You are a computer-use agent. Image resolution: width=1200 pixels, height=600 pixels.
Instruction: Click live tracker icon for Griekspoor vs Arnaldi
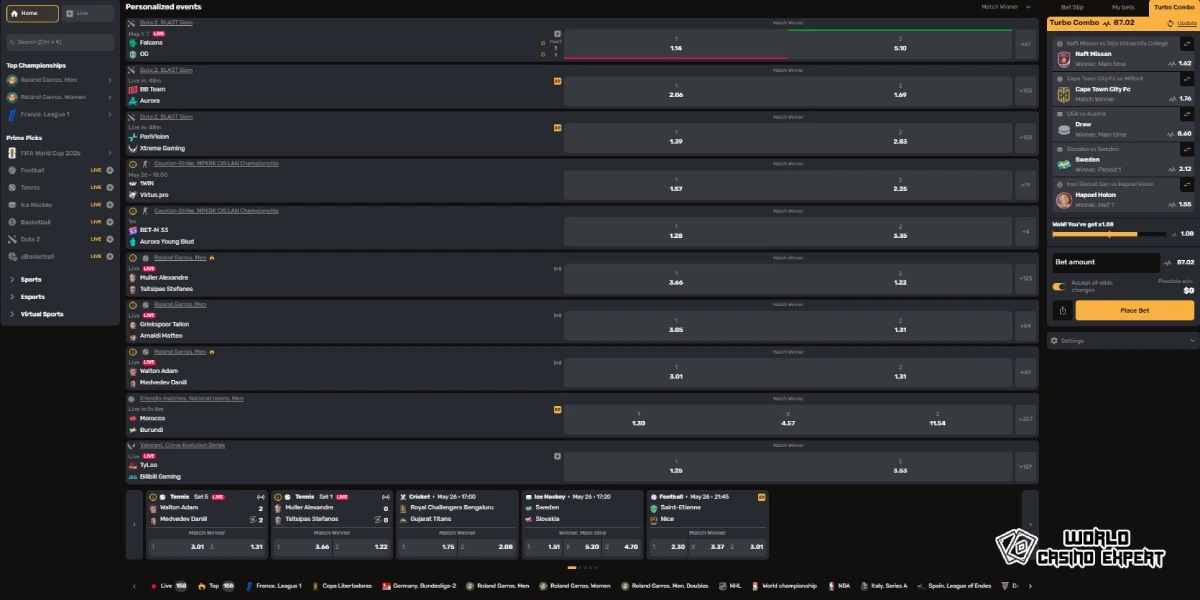coord(557,315)
